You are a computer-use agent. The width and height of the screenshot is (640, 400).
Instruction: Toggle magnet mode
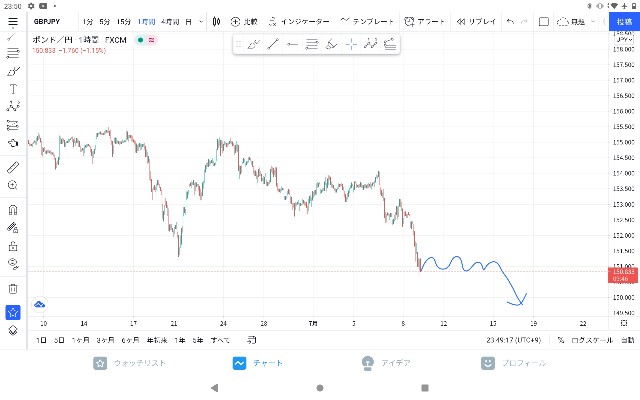tap(13, 210)
